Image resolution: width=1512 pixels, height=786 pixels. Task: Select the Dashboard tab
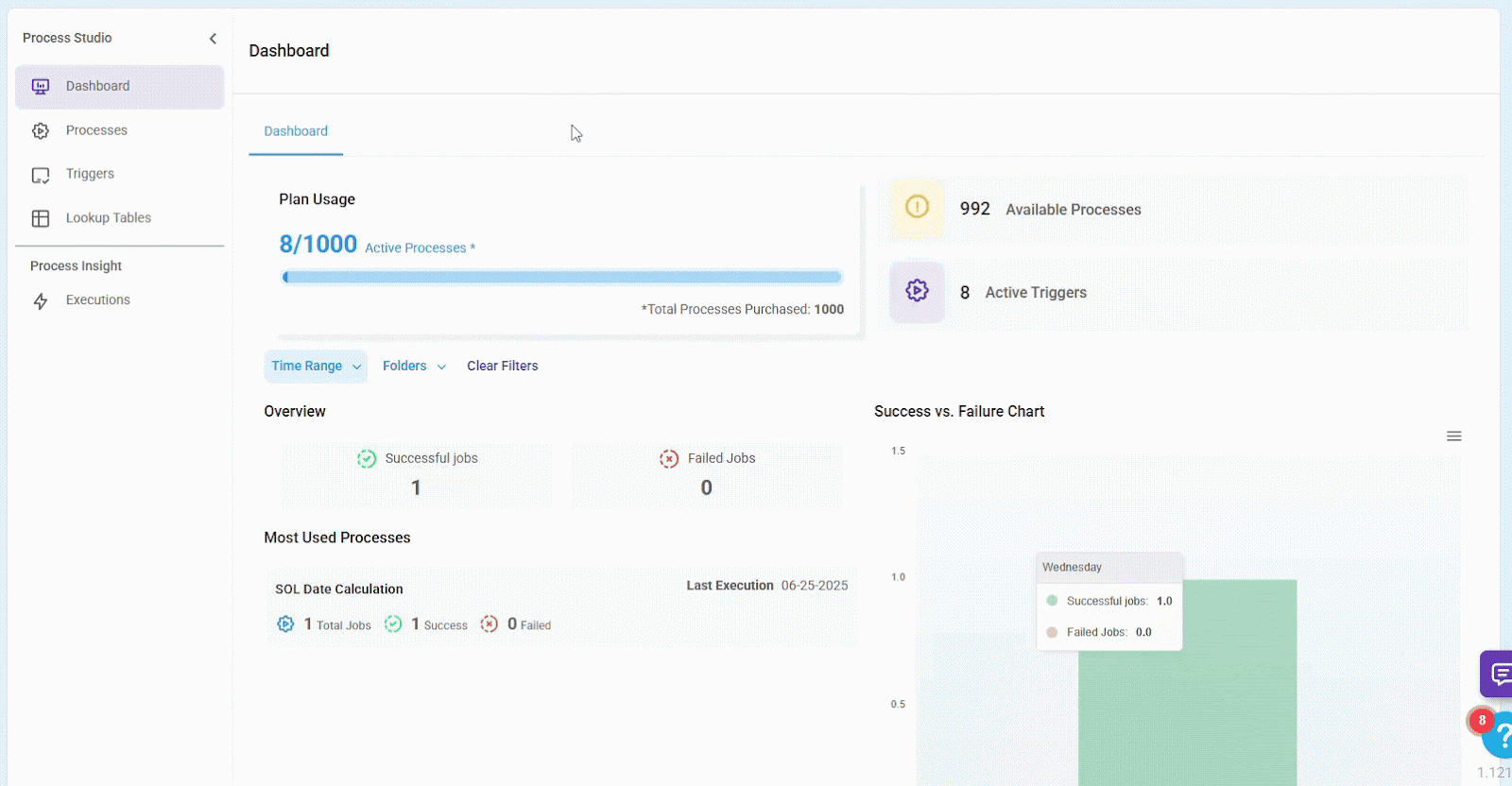pos(296,131)
